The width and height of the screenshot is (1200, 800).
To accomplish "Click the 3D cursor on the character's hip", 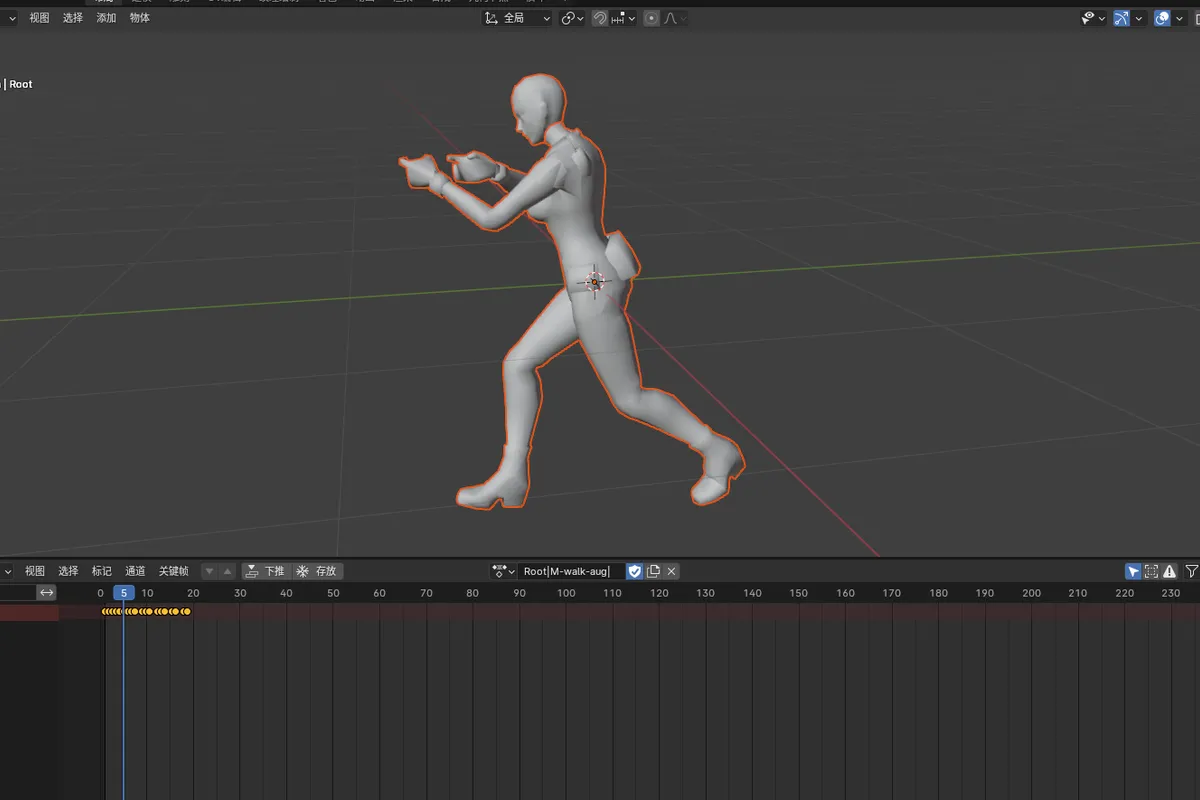I will (594, 283).
